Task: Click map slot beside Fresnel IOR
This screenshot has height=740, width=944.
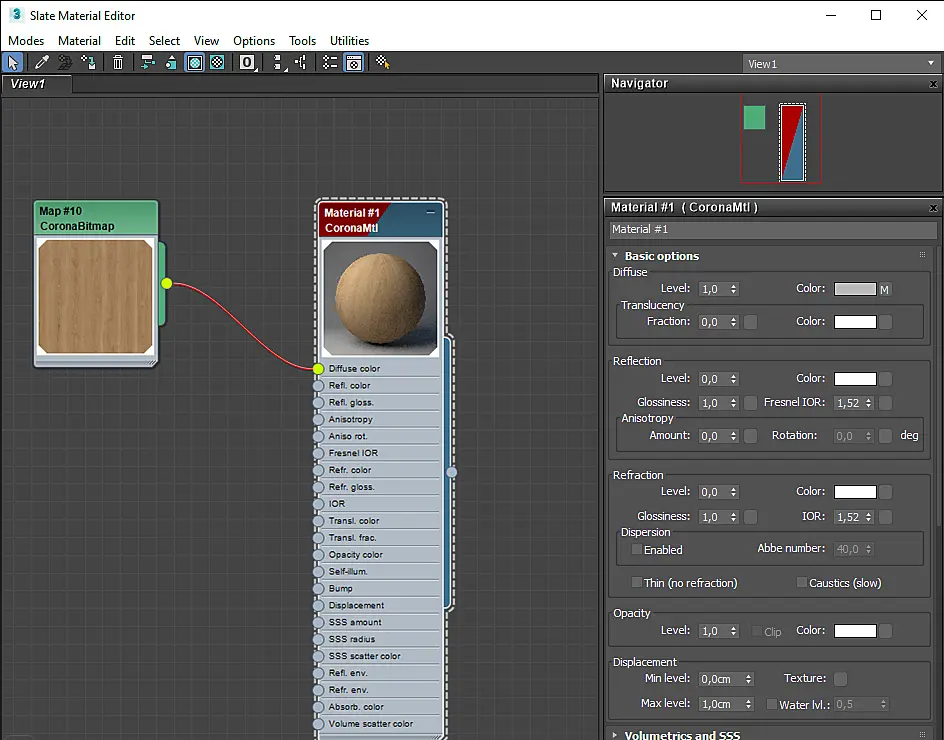Action: [885, 403]
